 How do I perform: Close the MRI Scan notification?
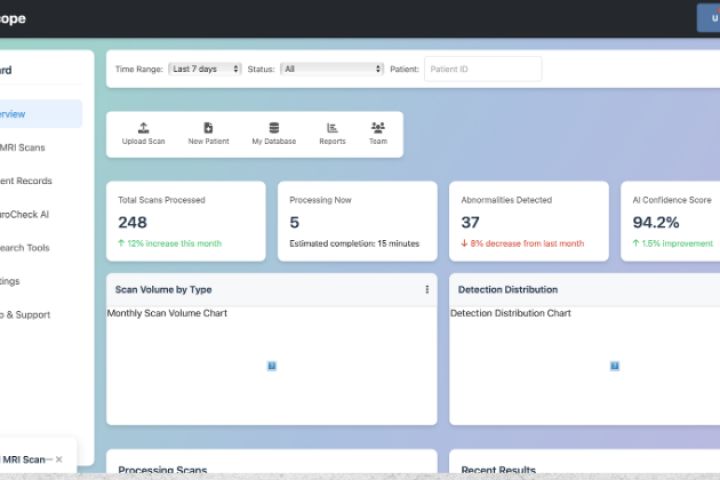point(59,459)
